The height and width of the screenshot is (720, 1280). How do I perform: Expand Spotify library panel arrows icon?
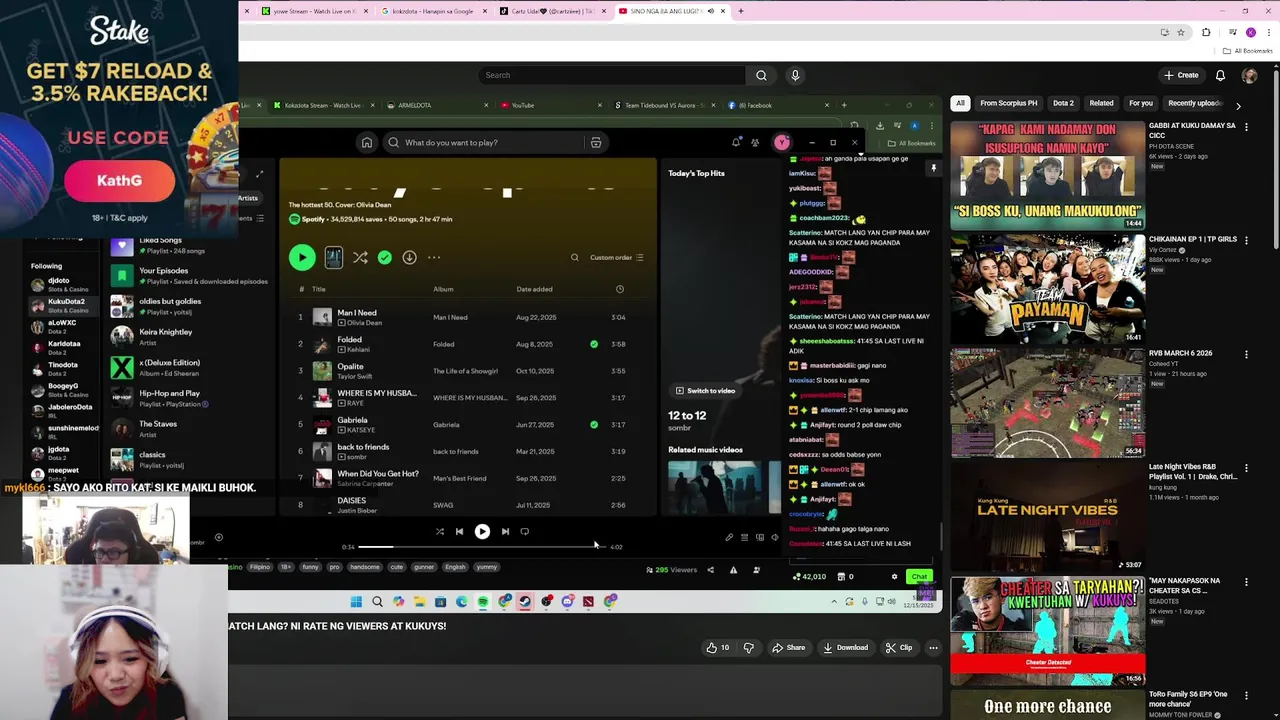[259, 174]
